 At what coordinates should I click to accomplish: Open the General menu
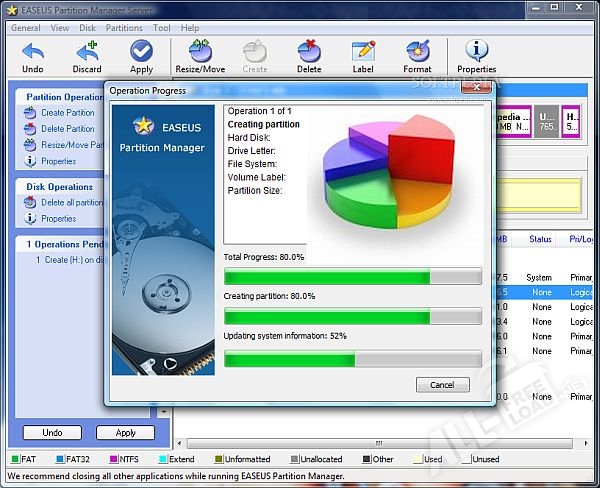(x=25, y=28)
